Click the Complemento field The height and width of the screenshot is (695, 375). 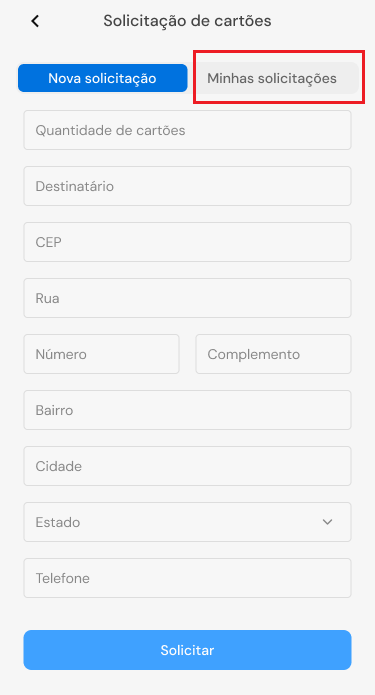click(x=273, y=354)
